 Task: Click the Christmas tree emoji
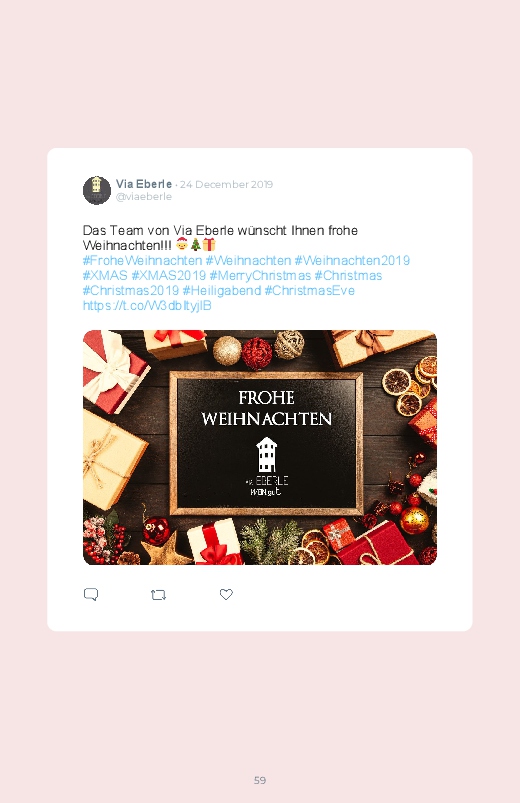tap(196, 244)
